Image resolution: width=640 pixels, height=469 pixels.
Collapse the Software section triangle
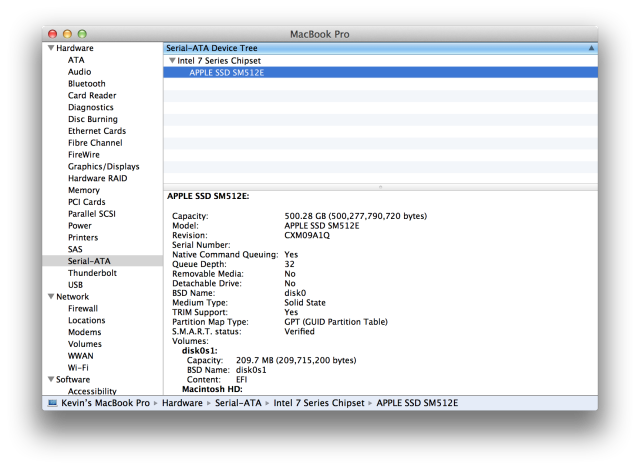click(x=51, y=379)
